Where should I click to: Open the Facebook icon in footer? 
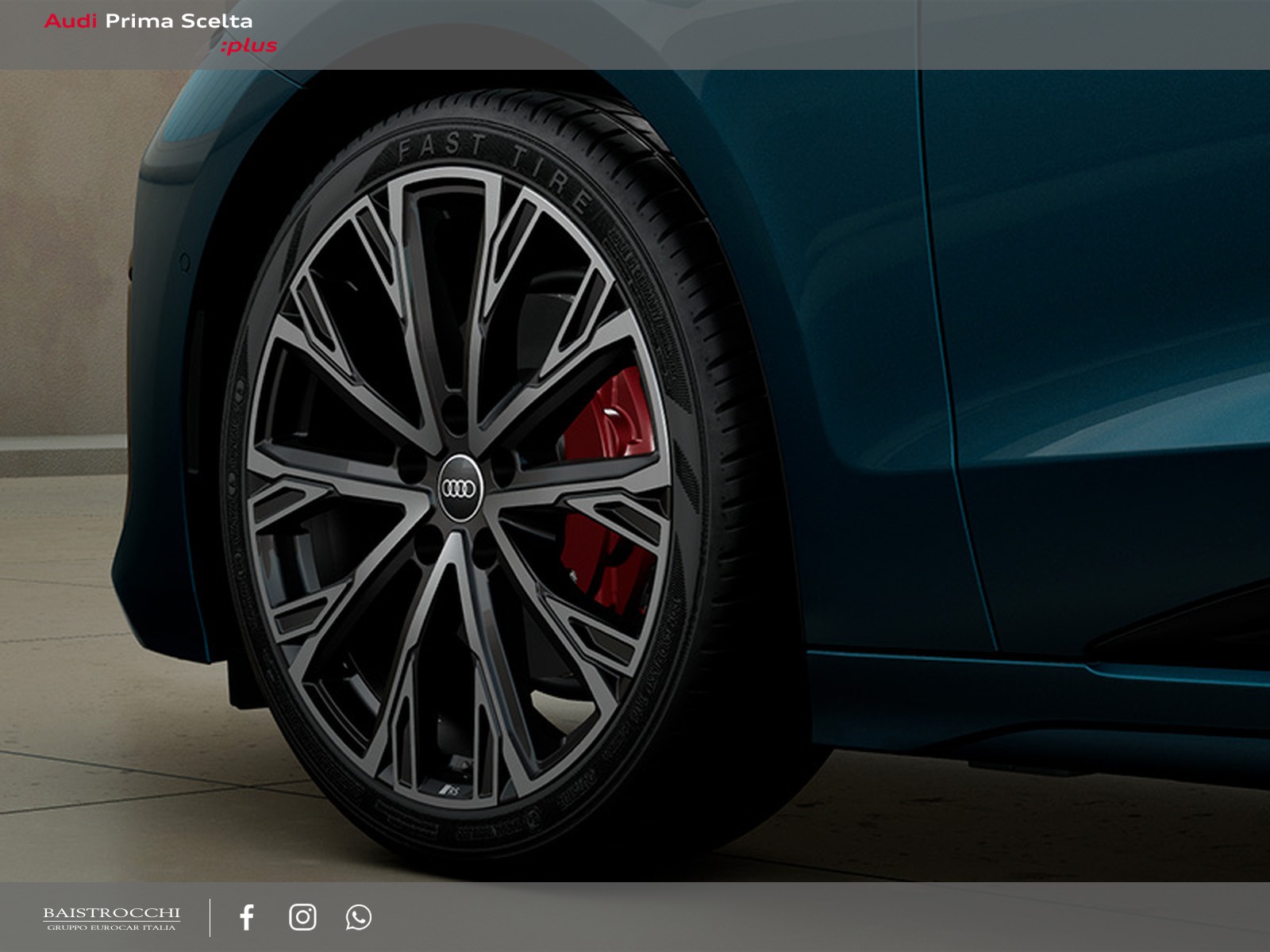(247, 917)
